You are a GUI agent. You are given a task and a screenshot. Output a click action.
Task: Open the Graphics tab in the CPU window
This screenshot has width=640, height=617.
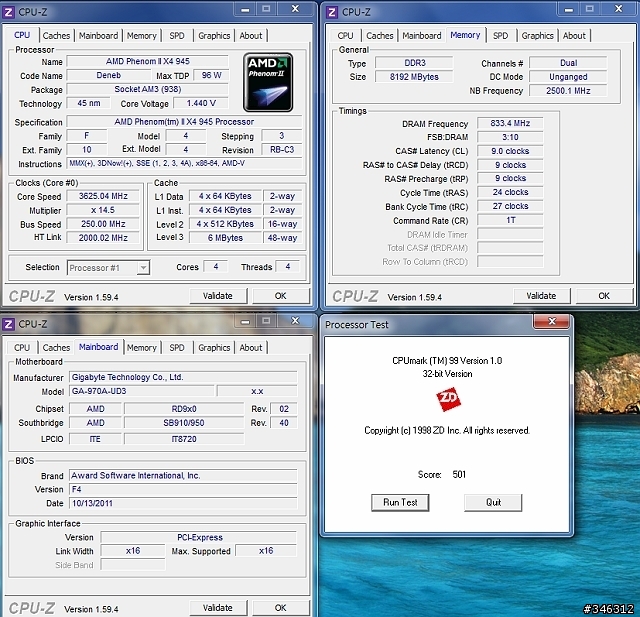pos(214,36)
